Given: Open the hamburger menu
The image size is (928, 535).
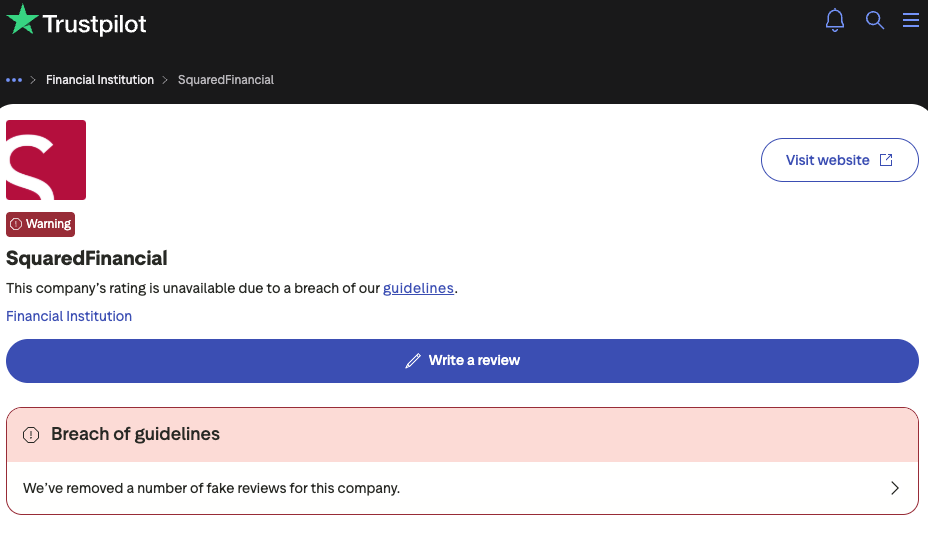Looking at the screenshot, I should click(x=910, y=20).
